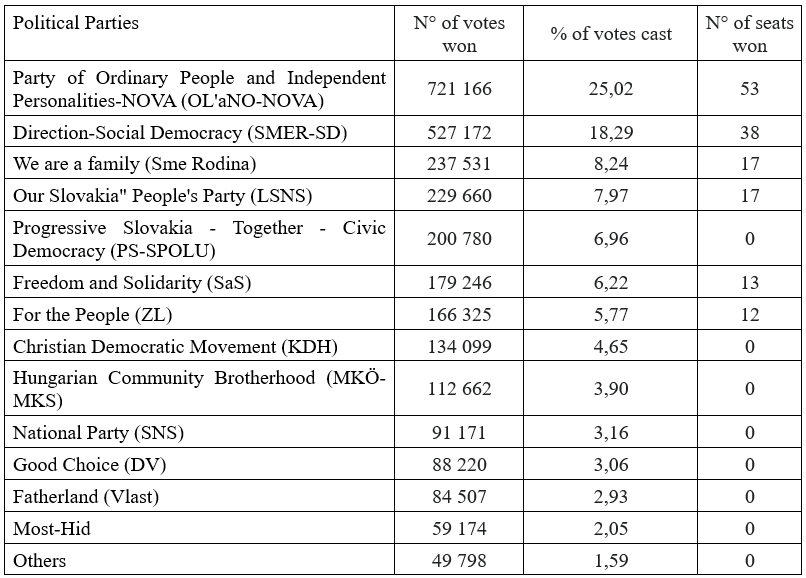
Task: Click the Most-Hid party cell
Action: coord(199,528)
